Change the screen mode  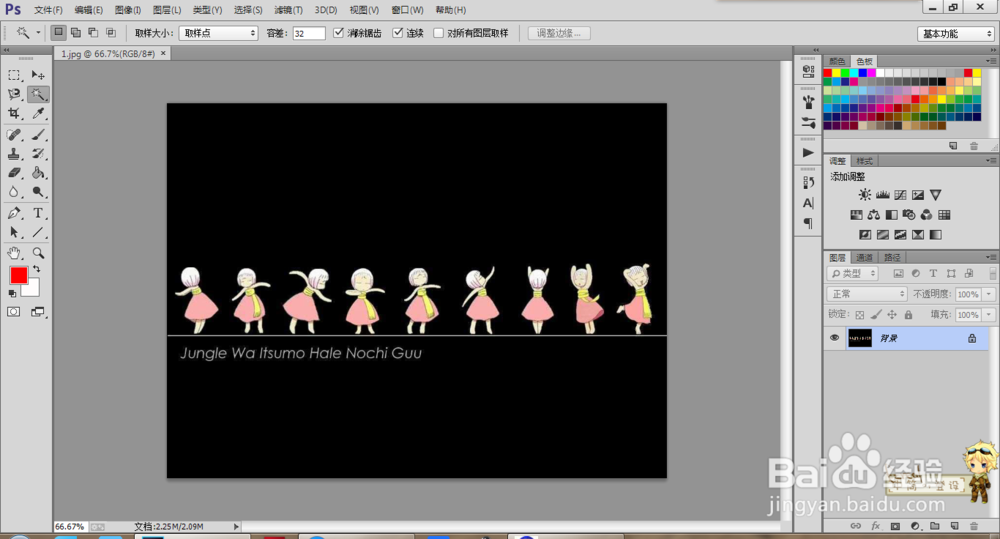(x=38, y=312)
